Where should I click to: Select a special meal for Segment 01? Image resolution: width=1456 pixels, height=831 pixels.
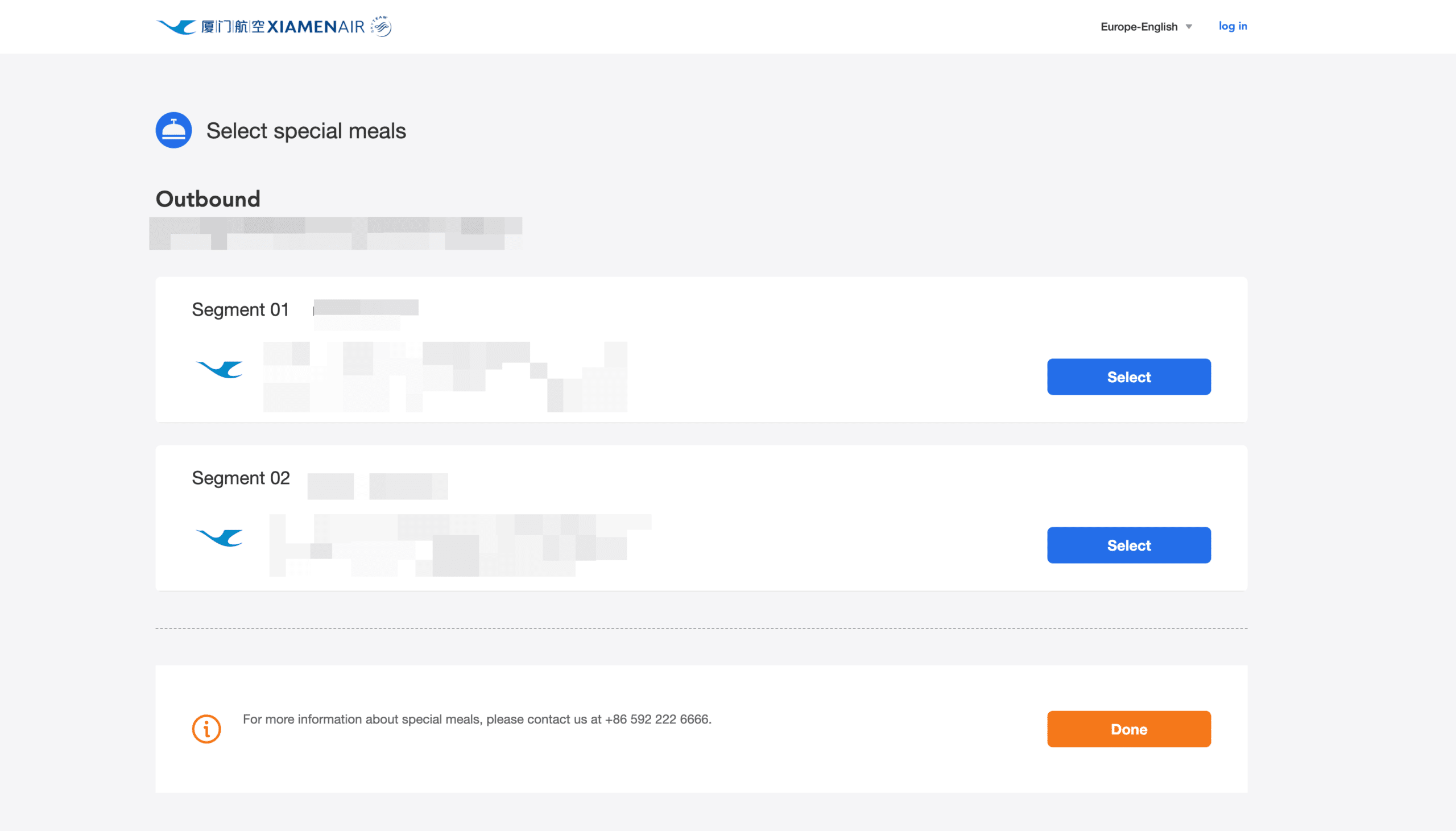coord(1128,377)
